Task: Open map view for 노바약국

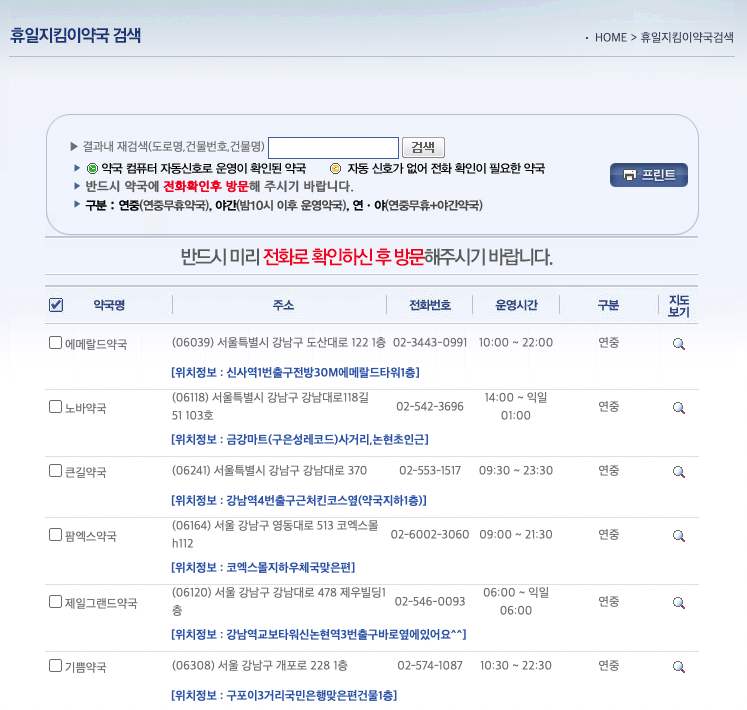Action: pos(678,408)
